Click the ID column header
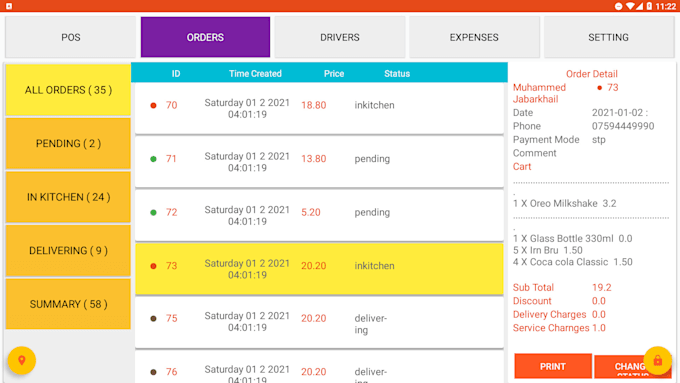This screenshot has height=383, width=680. pos(176,74)
